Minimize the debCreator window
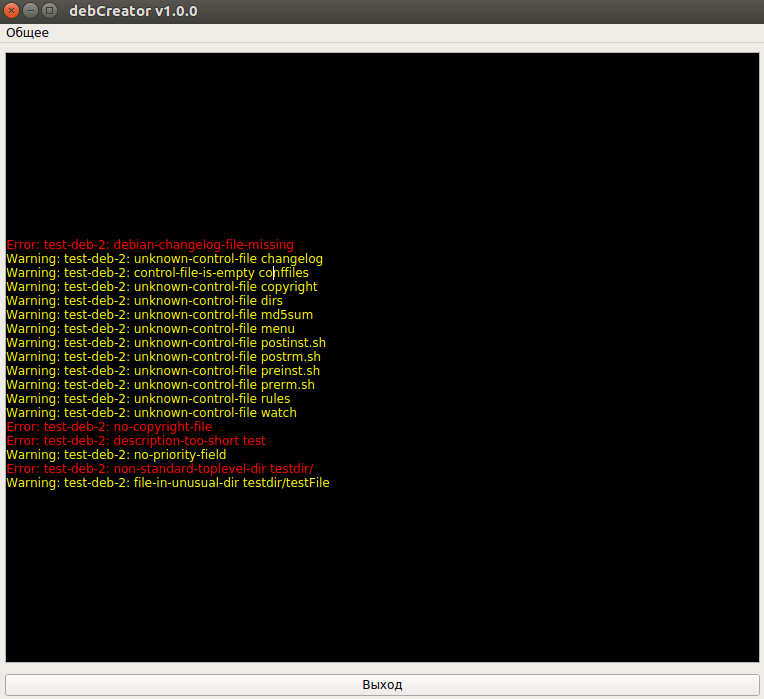 tap(30, 10)
